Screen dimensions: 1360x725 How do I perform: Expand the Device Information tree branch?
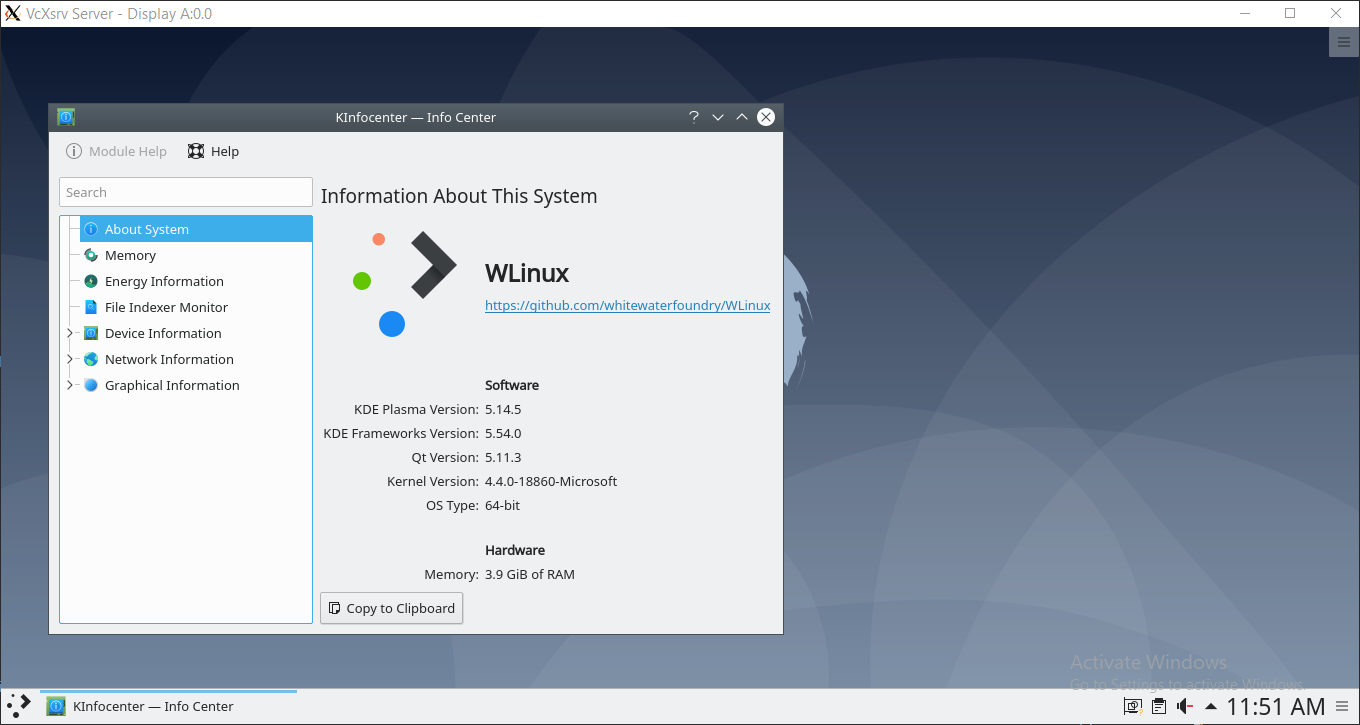pos(69,333)
